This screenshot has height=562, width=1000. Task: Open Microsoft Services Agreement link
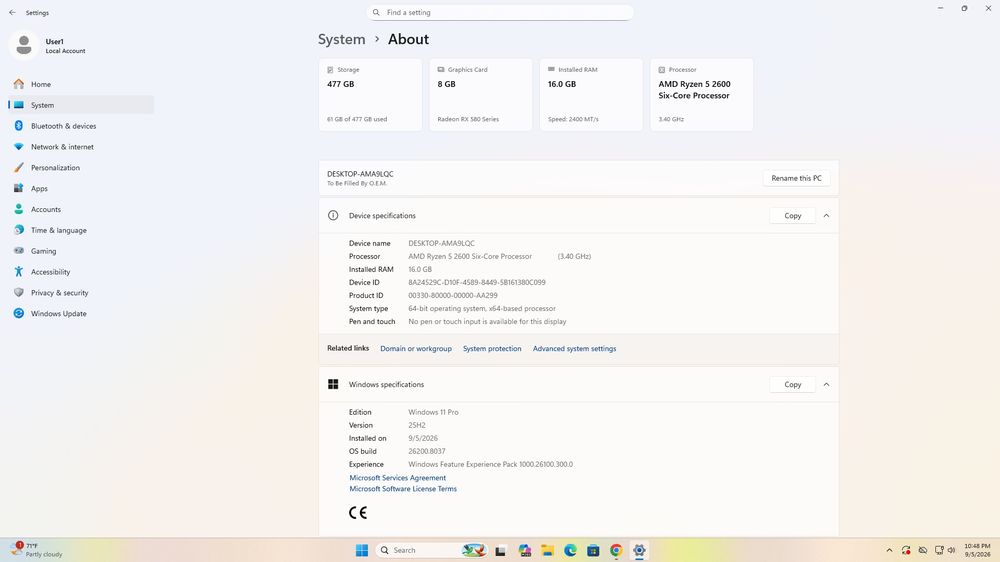click(x=397, y=478)
